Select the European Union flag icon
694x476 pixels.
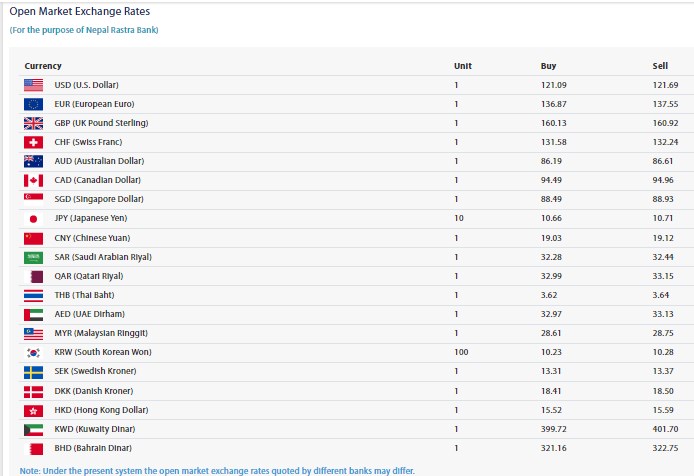tap(33, 104)
